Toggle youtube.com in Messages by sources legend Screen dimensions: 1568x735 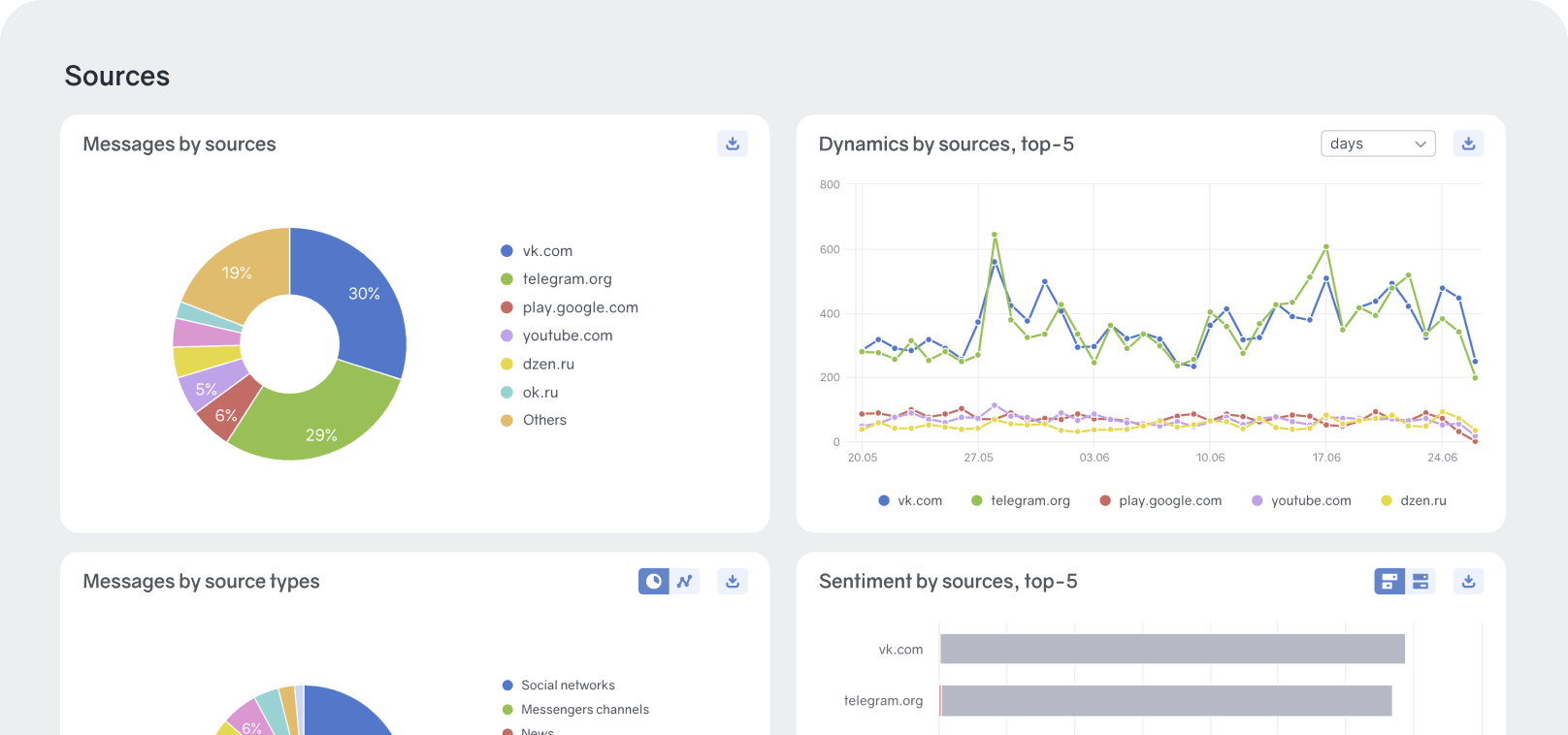coord(557,336)
